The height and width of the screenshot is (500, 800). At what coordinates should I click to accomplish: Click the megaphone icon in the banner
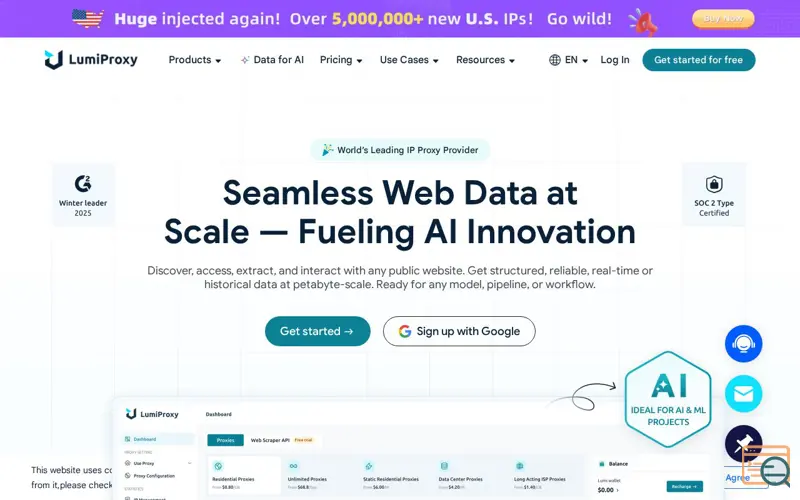pyautogui.click(x=643, y=22)
